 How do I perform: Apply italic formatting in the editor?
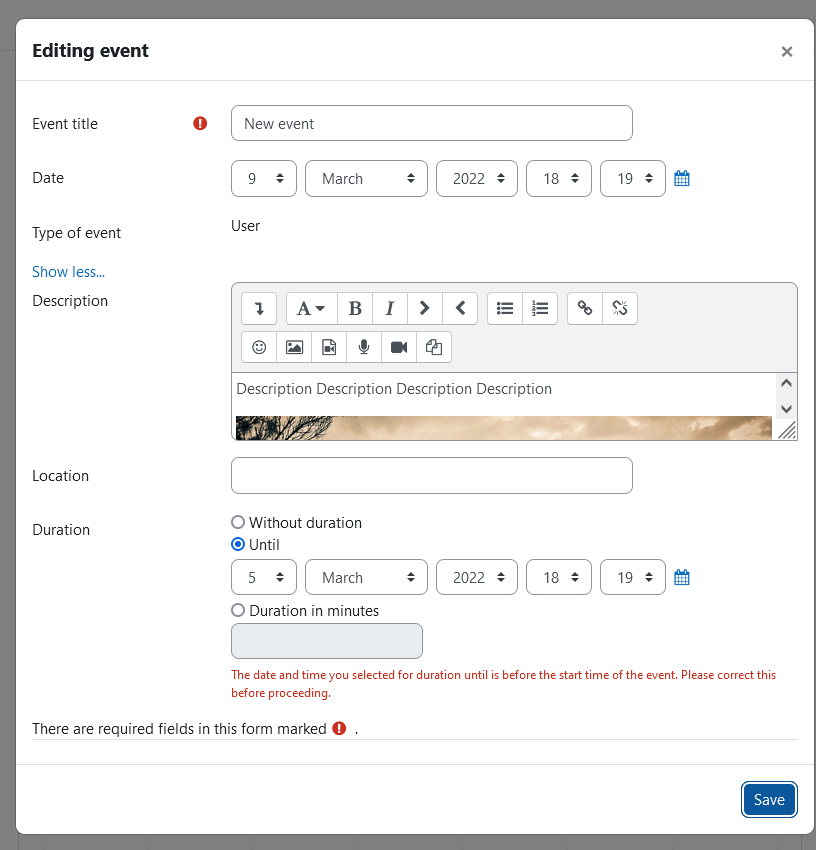[390, 308]
